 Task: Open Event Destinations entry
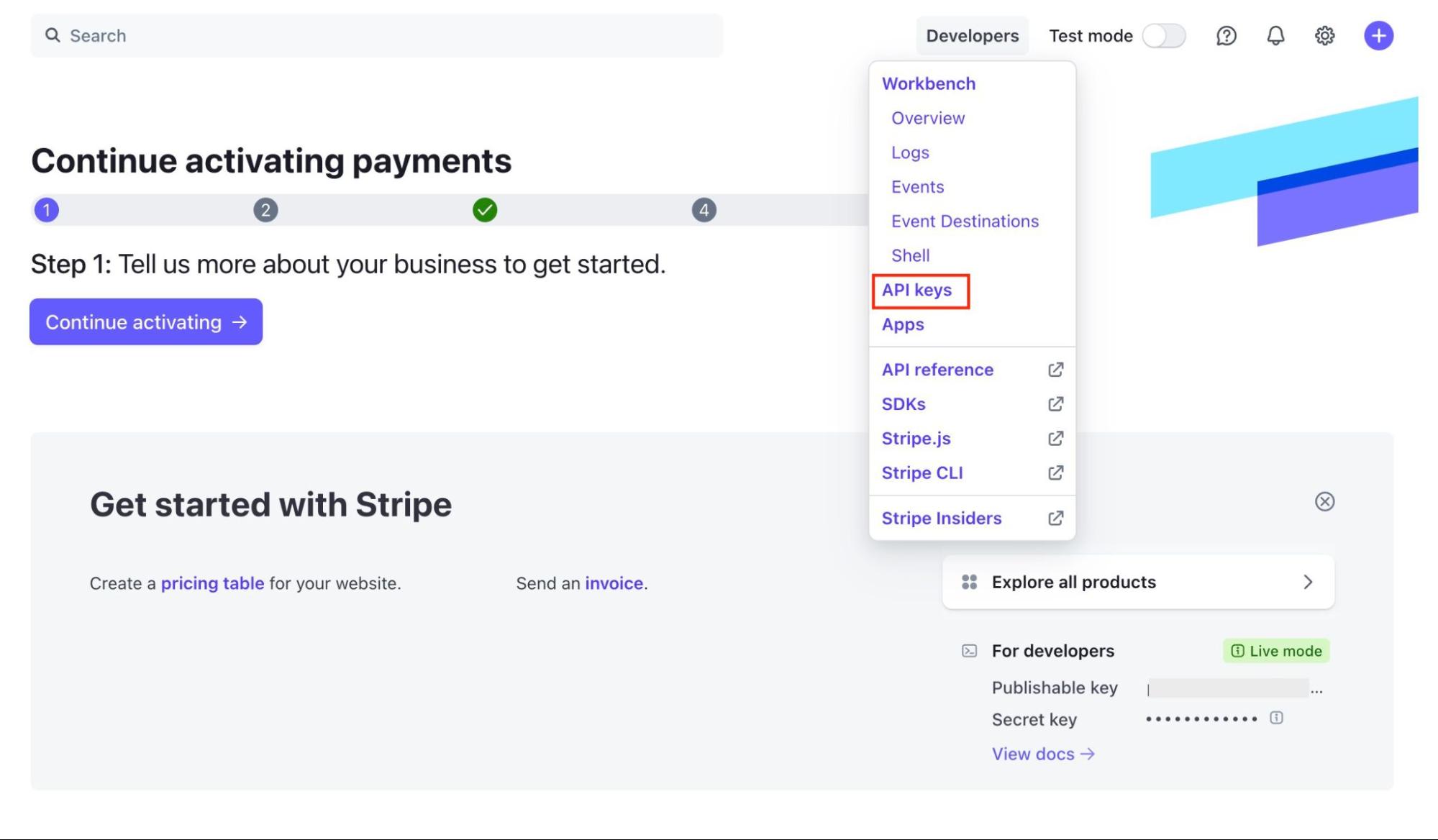tap(965, 222)
